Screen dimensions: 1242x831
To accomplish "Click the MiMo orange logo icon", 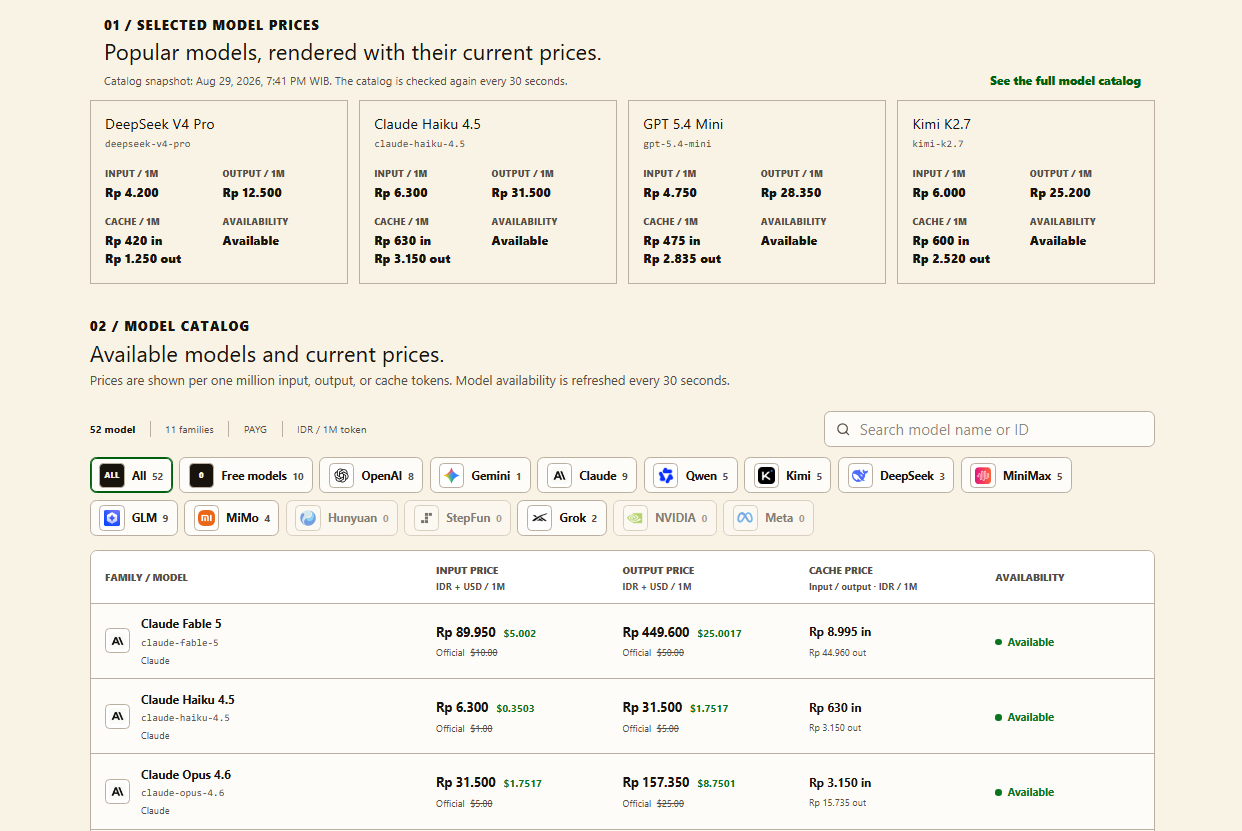I will 206,518.
